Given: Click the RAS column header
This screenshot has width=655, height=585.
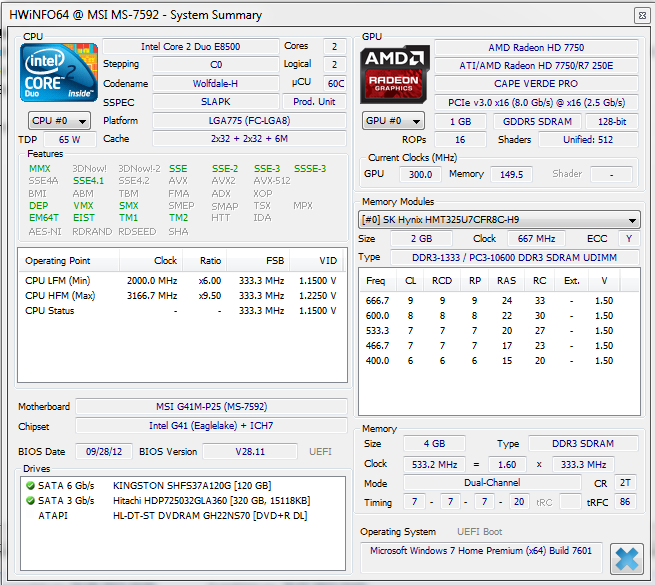Looking at the screenshot, I should coord(507,281).
